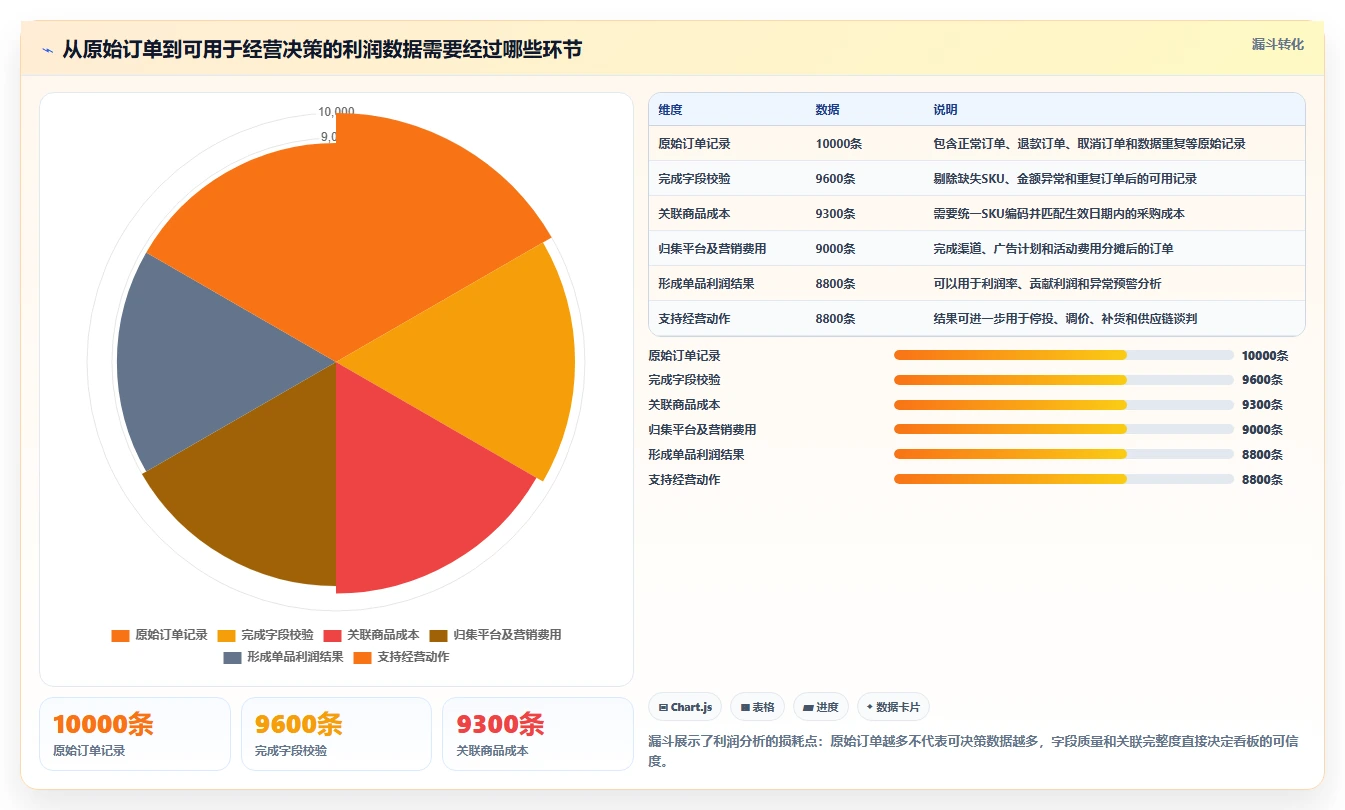Click the 进度 tag
This screenshot has height=810, width=1345.
coord(821,707)
